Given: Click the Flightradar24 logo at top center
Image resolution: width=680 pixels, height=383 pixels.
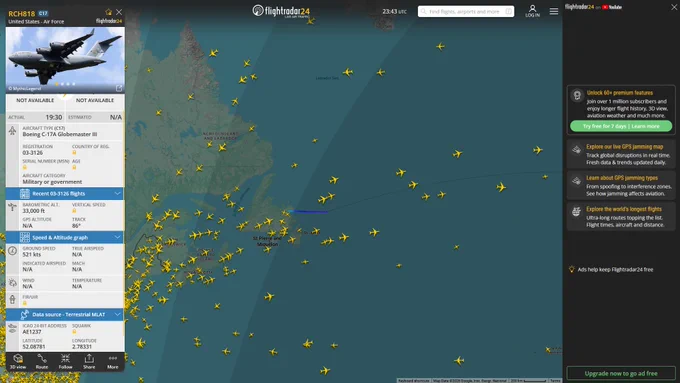Looking at the screenshot, I should 281,11.
